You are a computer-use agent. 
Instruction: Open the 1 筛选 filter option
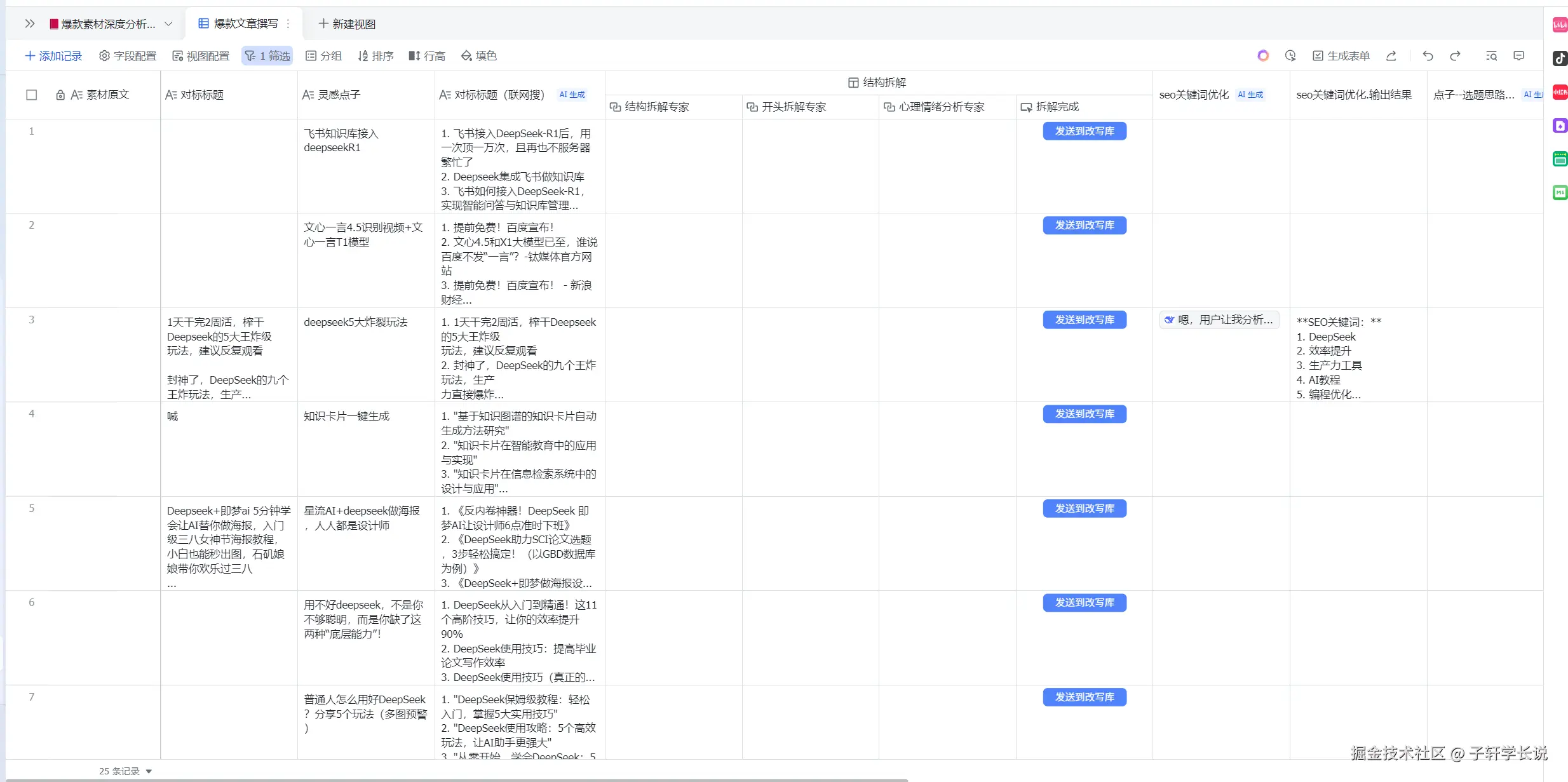tap(267, 56)
